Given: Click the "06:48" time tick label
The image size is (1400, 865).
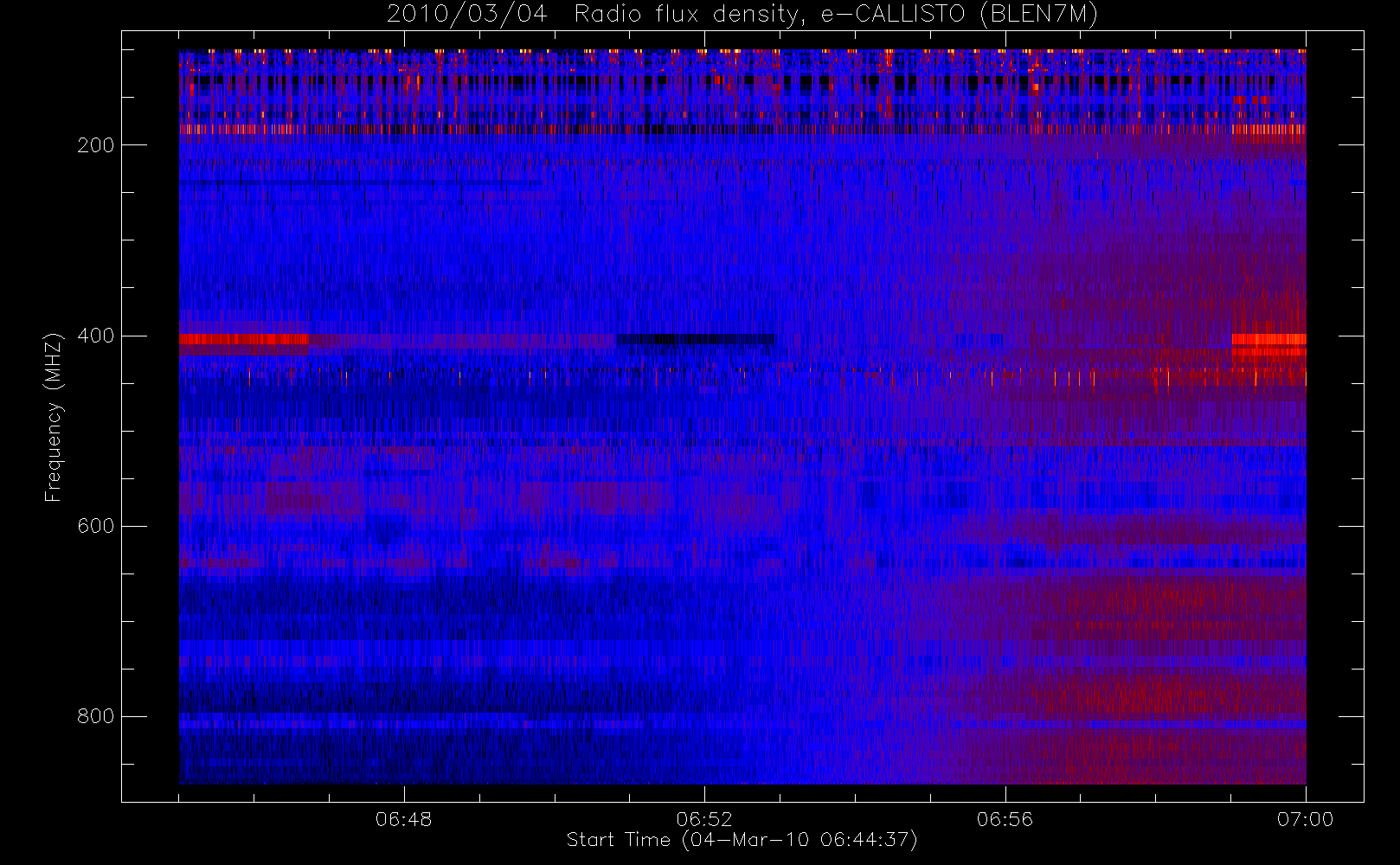Looking at the screenshot, I should (403, 819).
